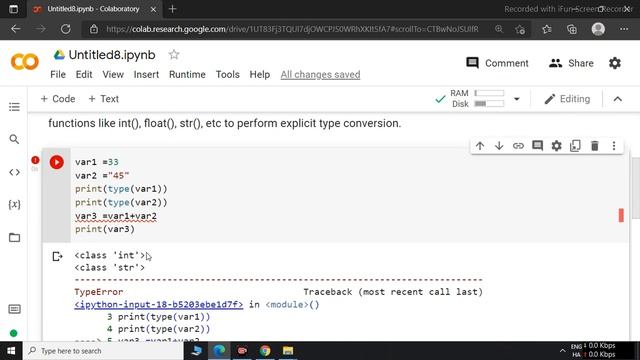This screenshot has width=640, height=360.
Task: Rename notebook title Untitled8.ipynb
Action: [112, 55]
